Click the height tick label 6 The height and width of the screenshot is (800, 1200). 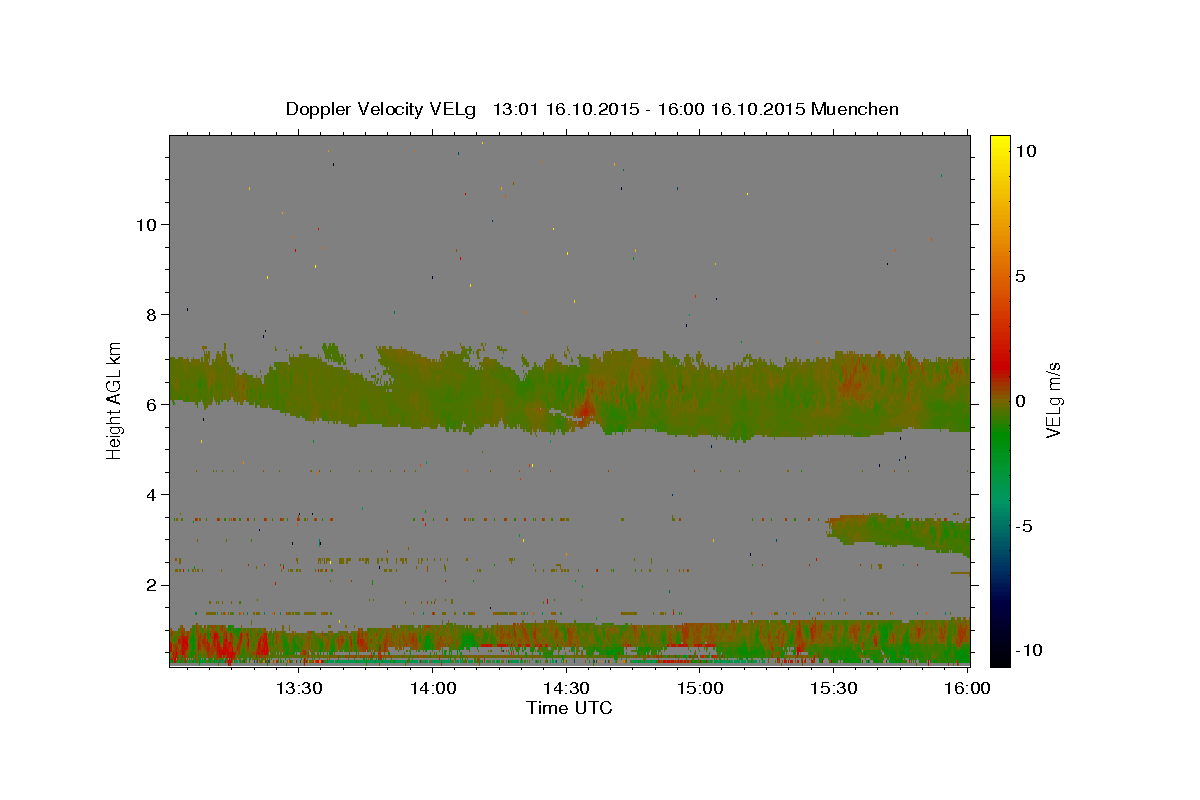152,404
